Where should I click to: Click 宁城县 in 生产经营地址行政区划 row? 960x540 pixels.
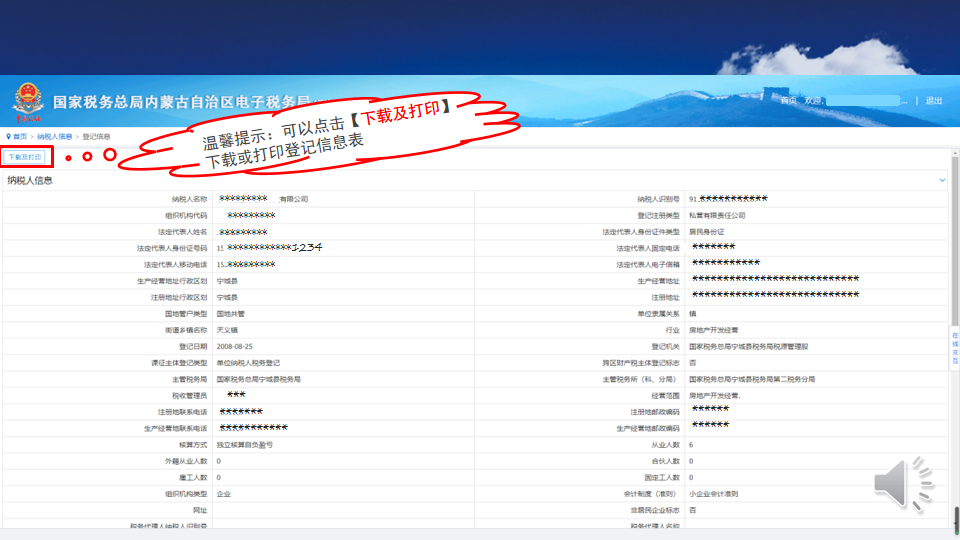227,281
